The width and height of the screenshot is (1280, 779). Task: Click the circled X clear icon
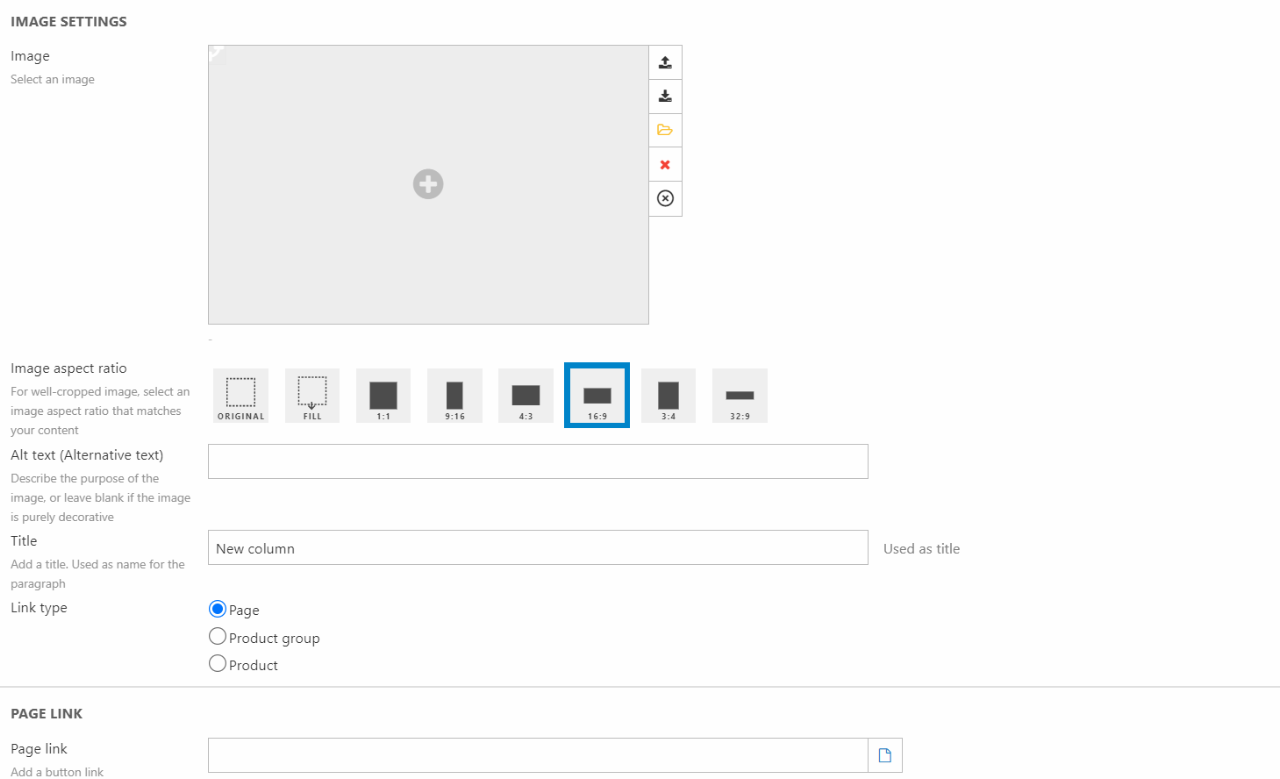pyautogui.click(x=665, y=199)
